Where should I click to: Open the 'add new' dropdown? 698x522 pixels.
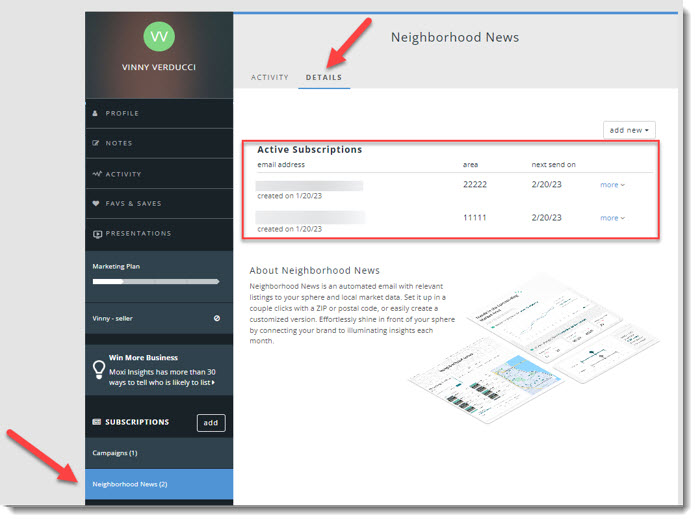(630, 130)
